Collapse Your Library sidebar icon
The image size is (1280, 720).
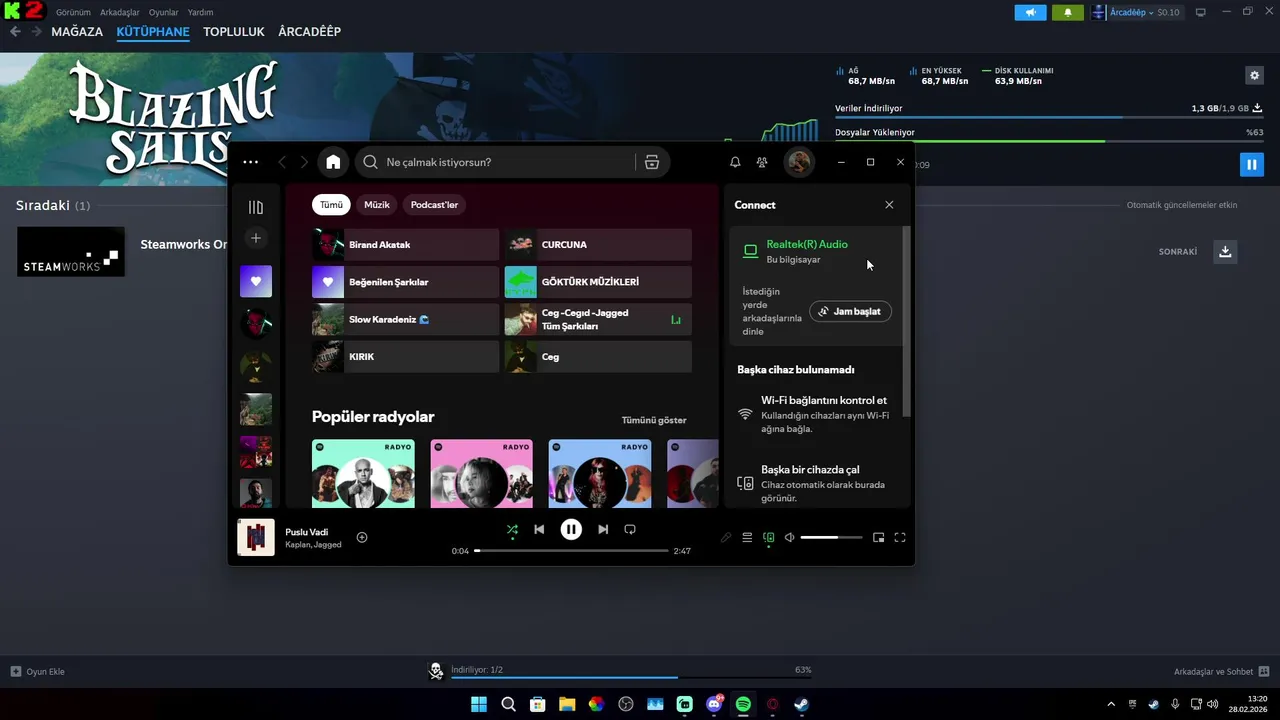pyautogui.click(x=256, y=207)
